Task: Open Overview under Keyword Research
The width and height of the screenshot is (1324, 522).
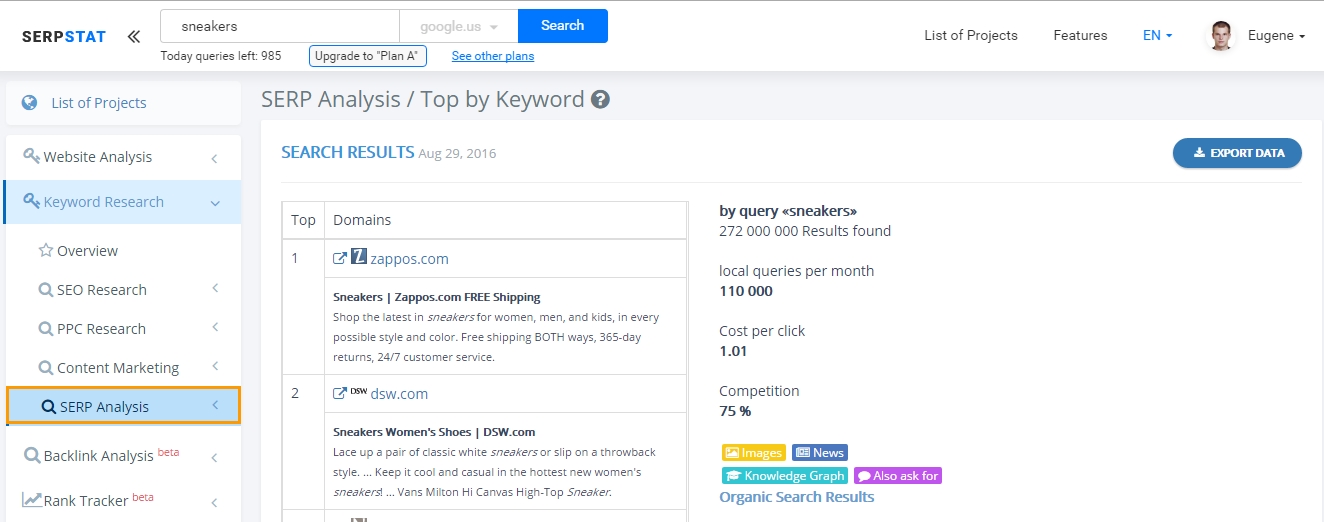Action: [x=87, y=251]
